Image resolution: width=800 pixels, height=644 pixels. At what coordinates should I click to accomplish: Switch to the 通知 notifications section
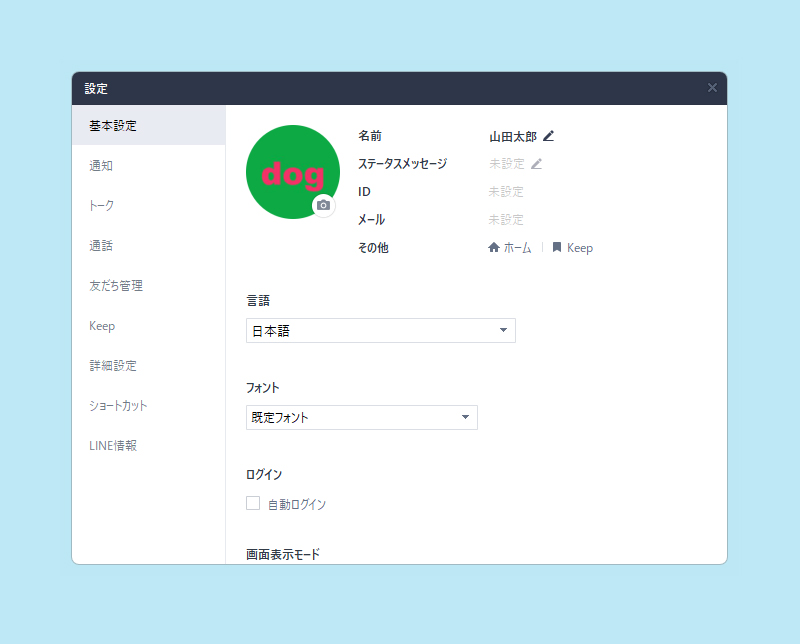click(100, 165)
